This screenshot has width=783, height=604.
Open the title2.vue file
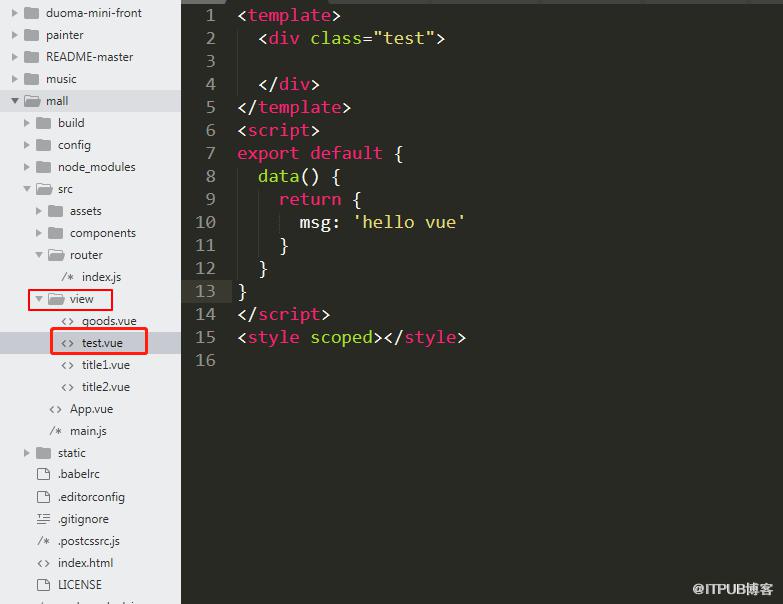click(x=106, y=387)
